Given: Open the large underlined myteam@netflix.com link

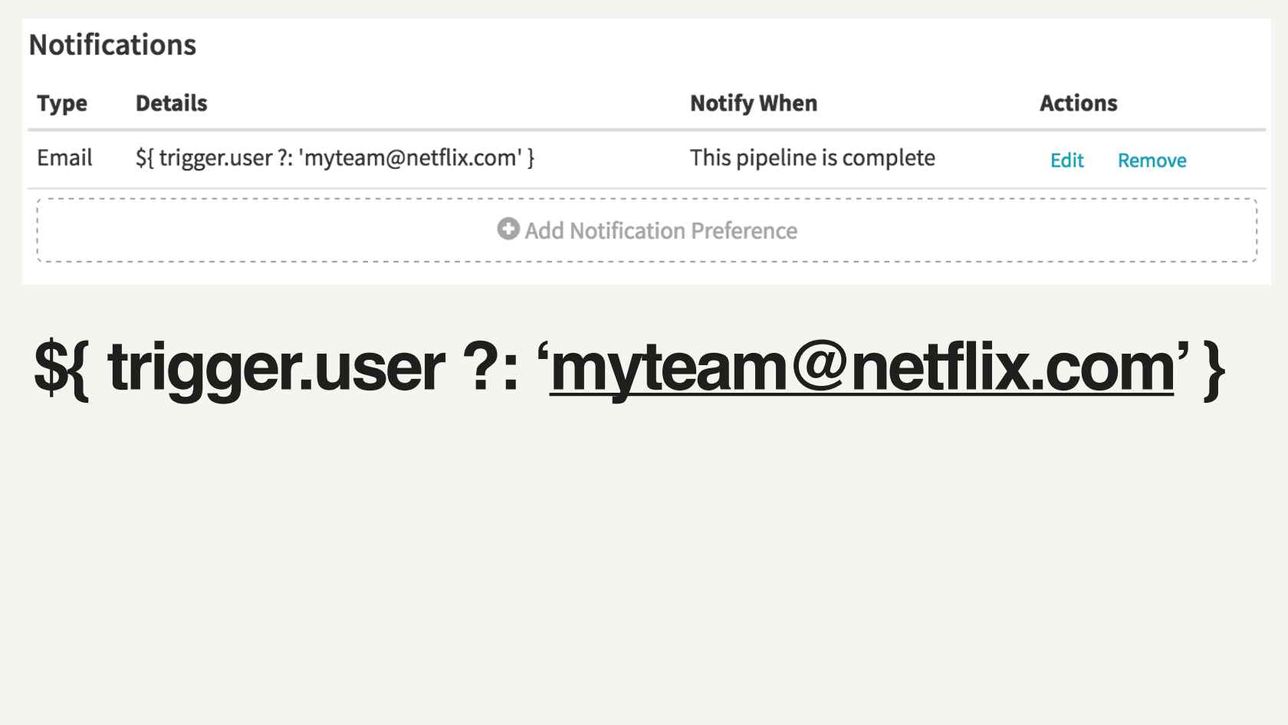Looking at the screenshot, I should [x=861, y=368].
